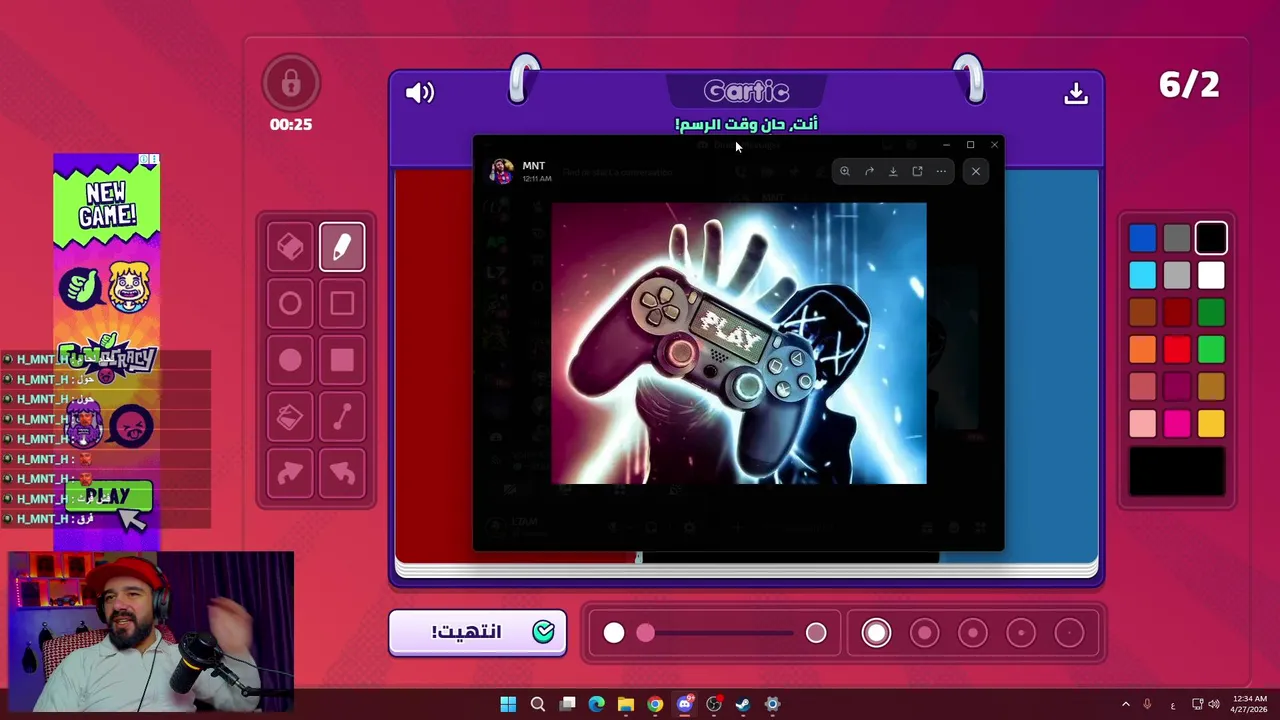Click the padlock icon above the timer
This screenshot has width=1280, height=720.
291,84
